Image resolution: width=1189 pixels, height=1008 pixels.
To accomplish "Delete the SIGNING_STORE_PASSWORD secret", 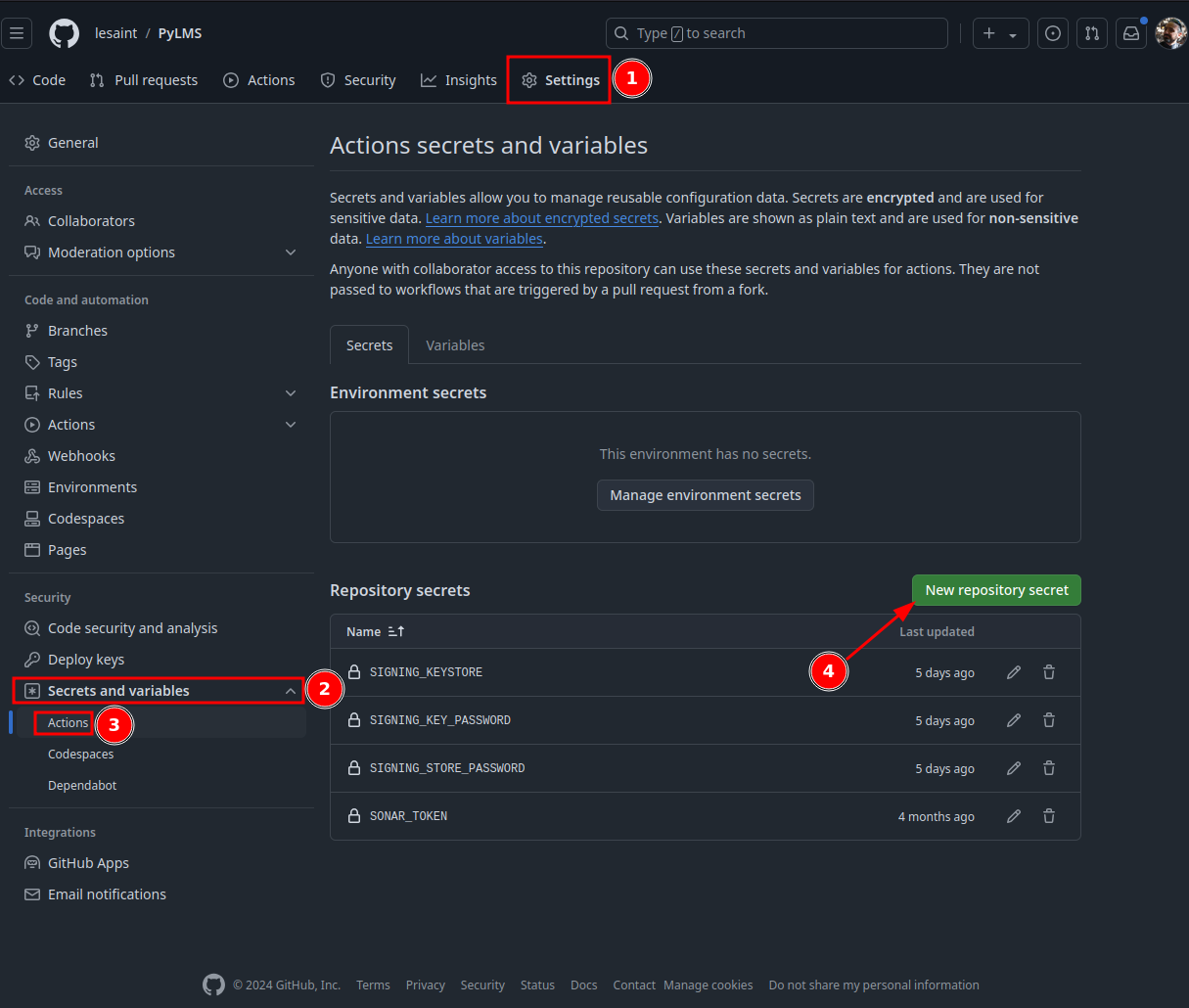I will coord(1049,768).
